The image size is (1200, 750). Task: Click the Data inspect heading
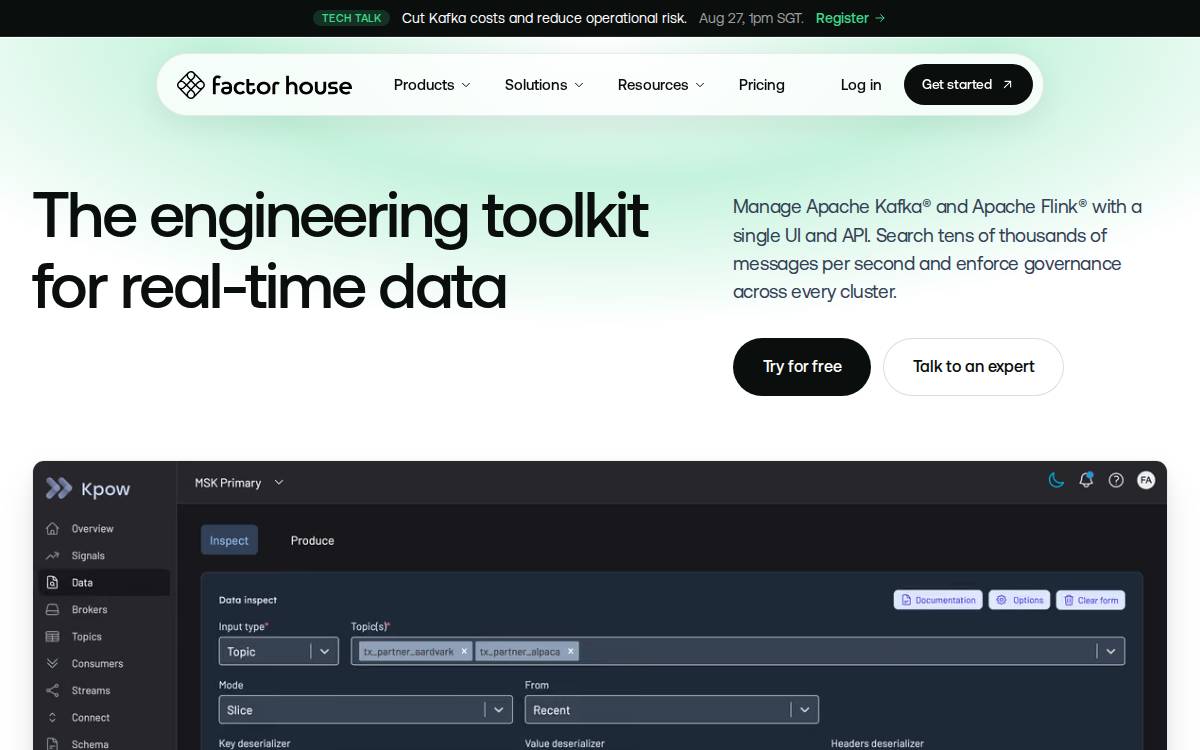248,600
